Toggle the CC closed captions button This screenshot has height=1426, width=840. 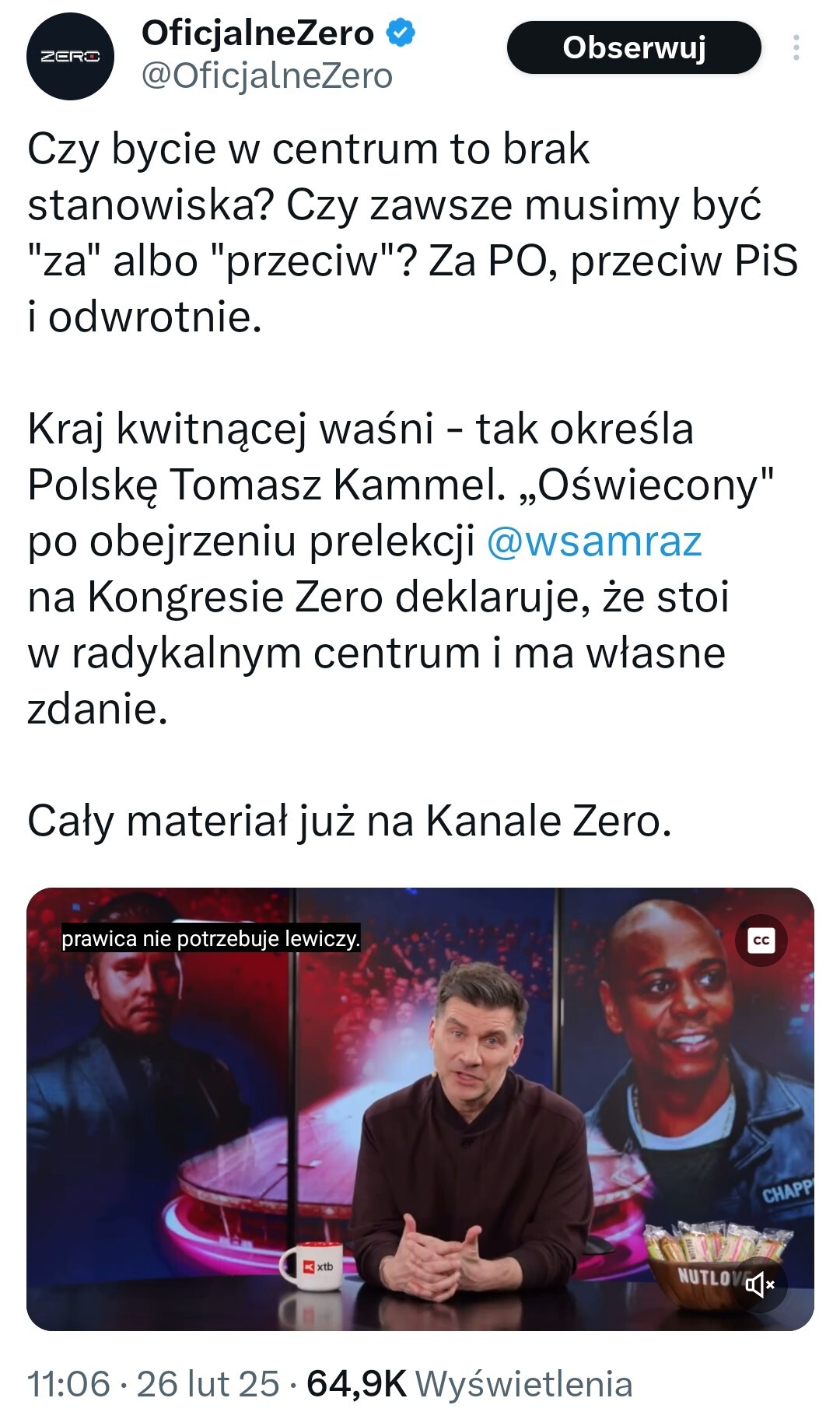coord(761,940)
